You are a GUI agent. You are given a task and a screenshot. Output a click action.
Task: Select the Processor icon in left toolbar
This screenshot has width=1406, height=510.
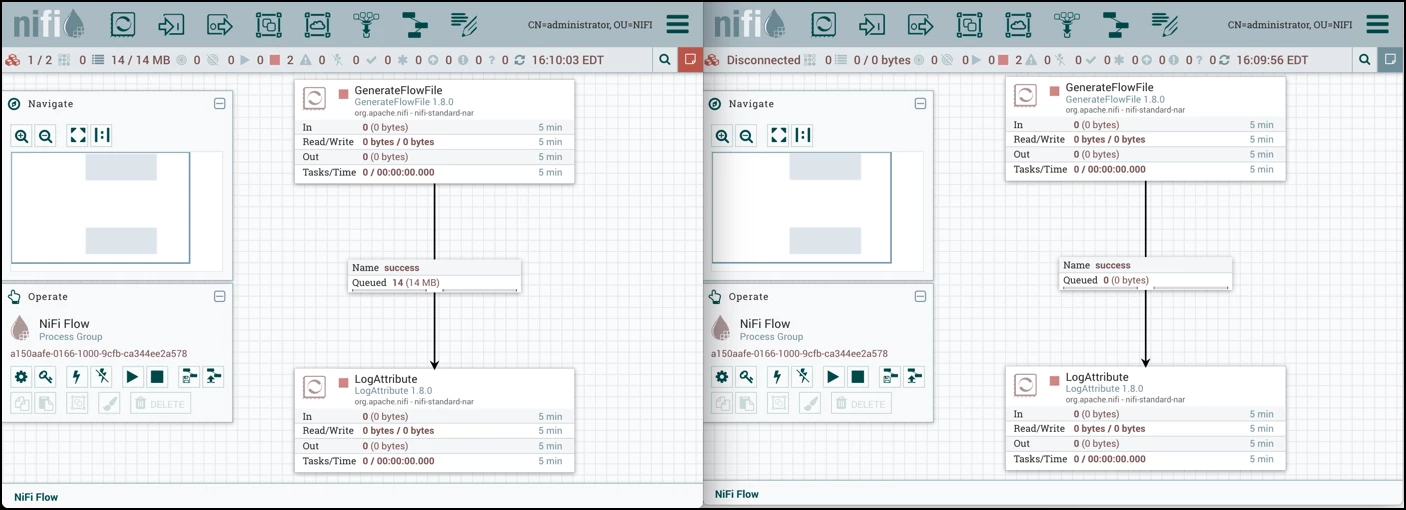click(x=122, y=24)
